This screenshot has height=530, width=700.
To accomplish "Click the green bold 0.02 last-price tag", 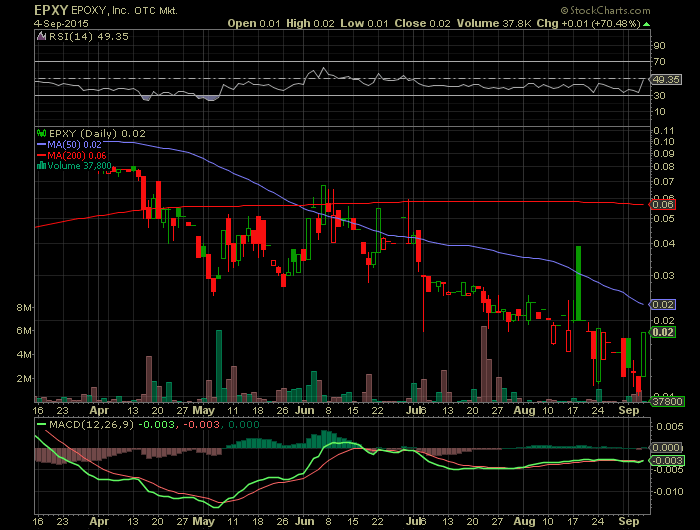I will 663,332.
